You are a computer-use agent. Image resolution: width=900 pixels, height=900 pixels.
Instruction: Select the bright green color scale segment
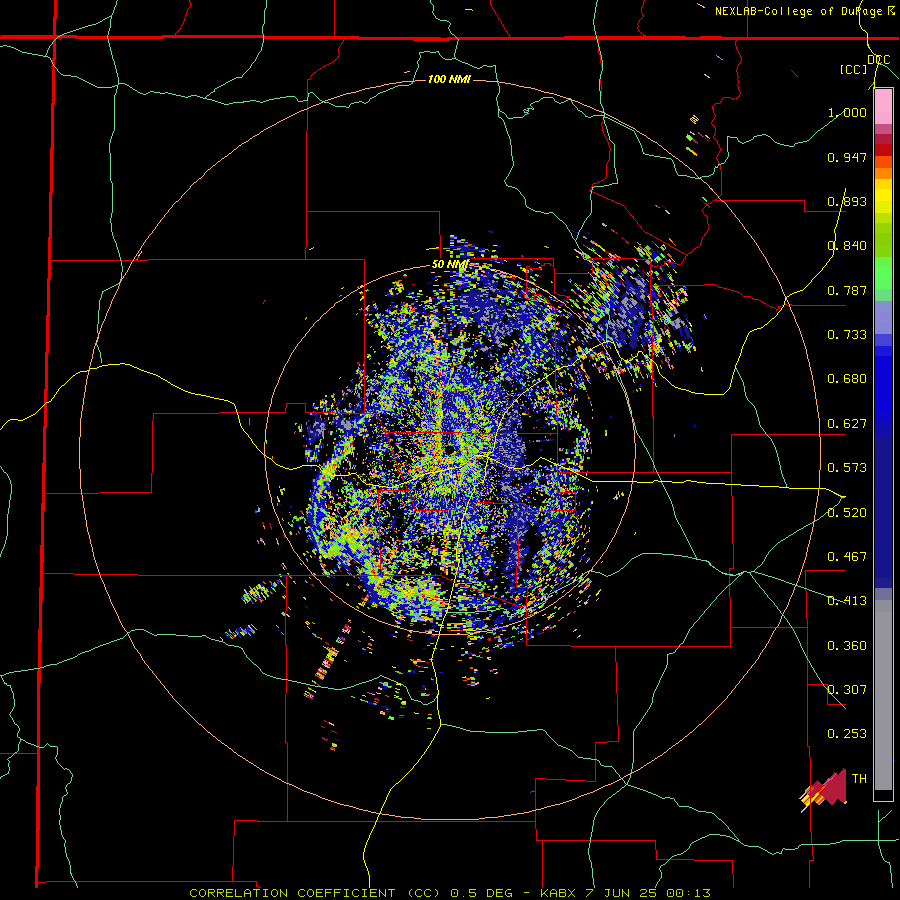pyautogui.click(x=883, y=273)
